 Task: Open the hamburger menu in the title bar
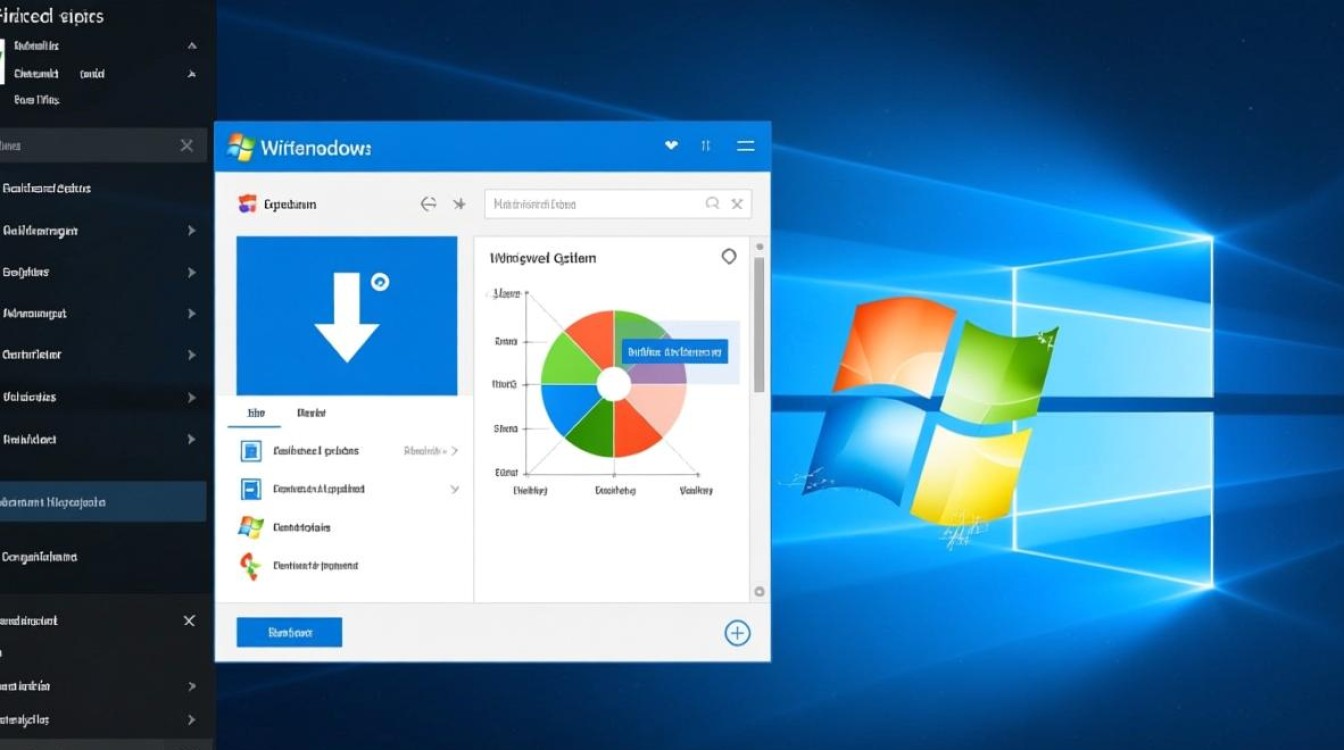745,145
